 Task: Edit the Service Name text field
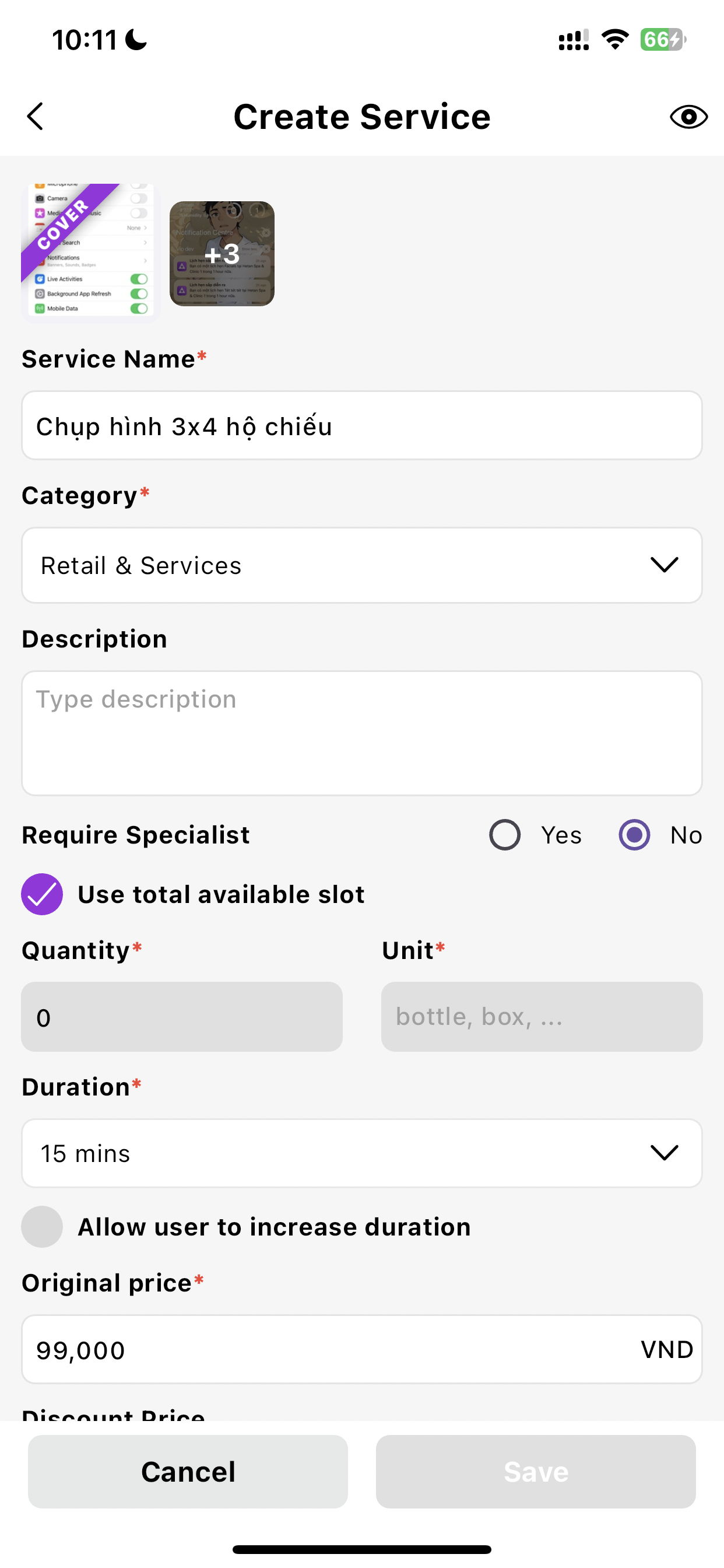tap(361, 425)
